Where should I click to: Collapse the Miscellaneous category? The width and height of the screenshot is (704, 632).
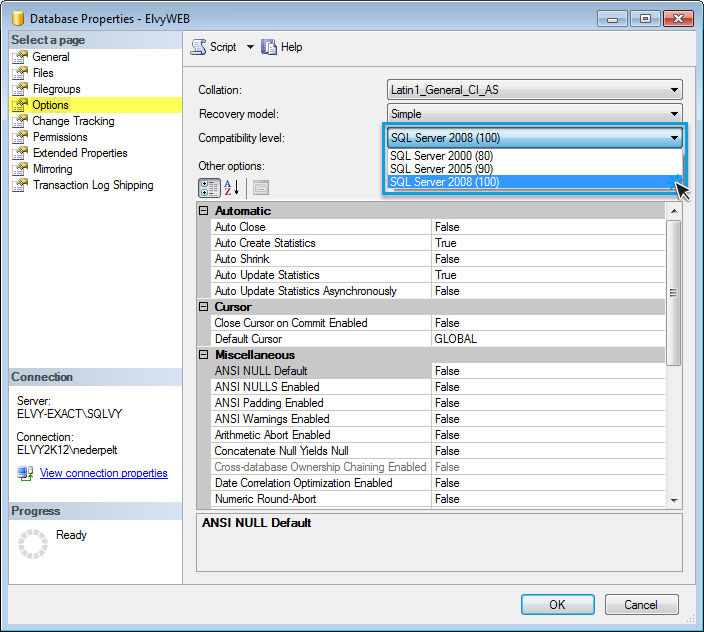(x=203, y=355)
